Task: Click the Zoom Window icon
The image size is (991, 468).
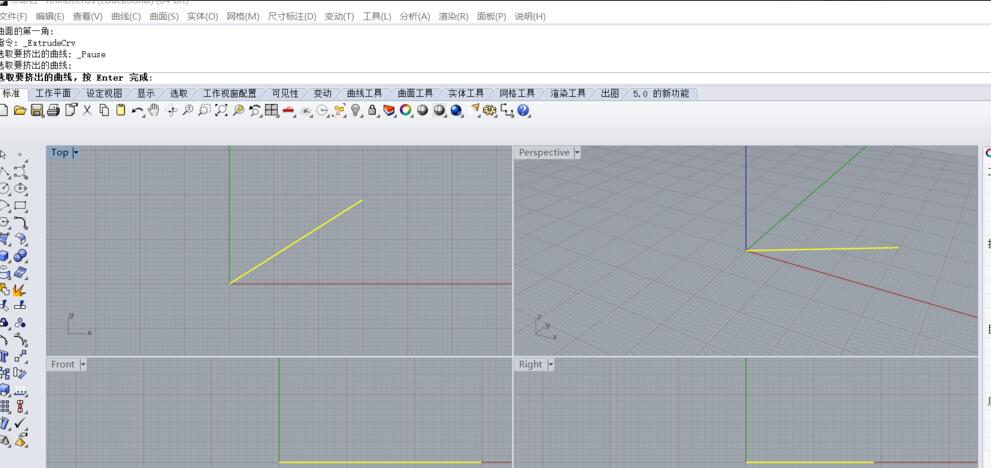Action: (204, 110)
